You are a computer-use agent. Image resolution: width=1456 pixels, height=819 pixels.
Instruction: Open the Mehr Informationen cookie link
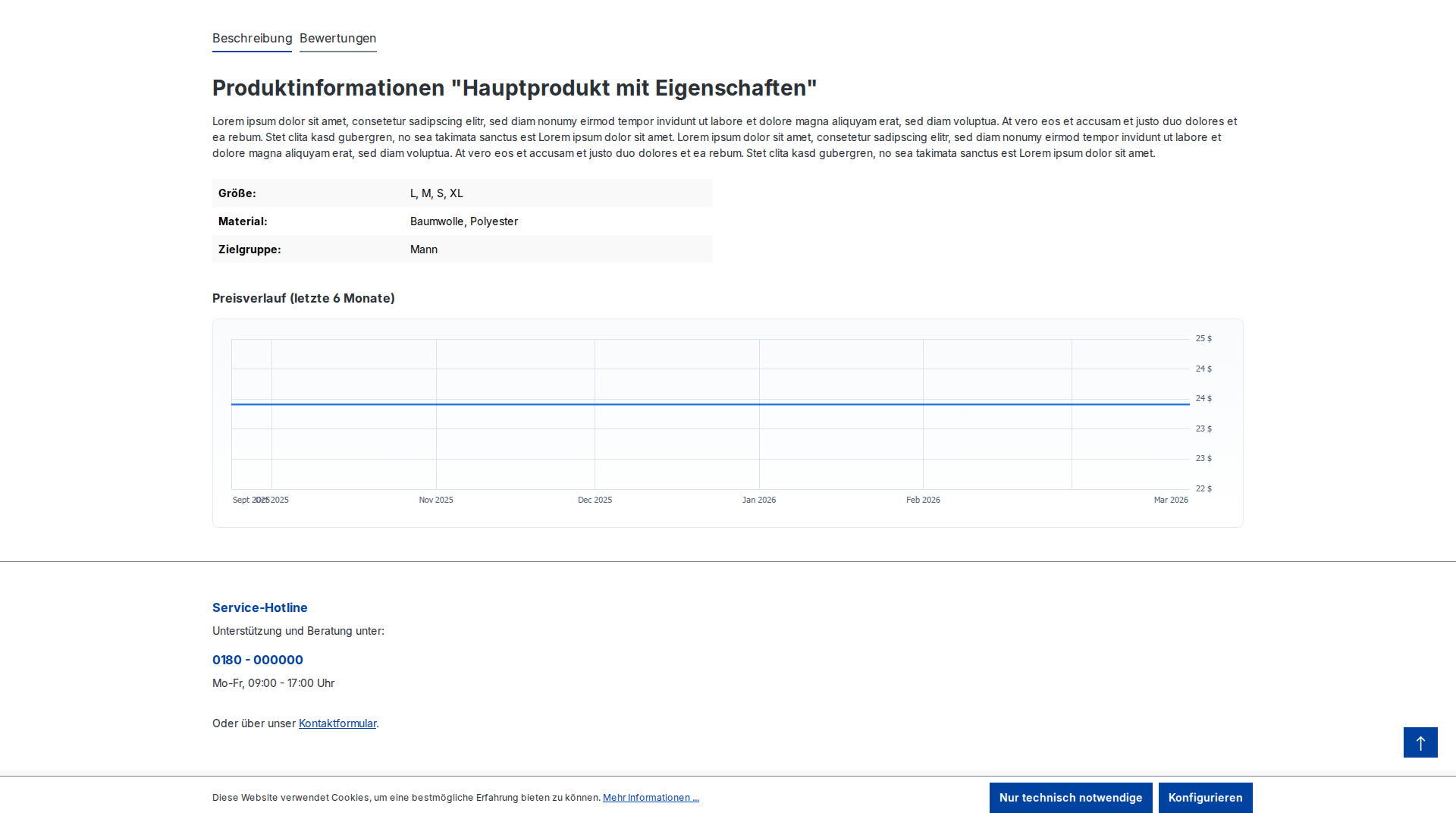point(651,798)
